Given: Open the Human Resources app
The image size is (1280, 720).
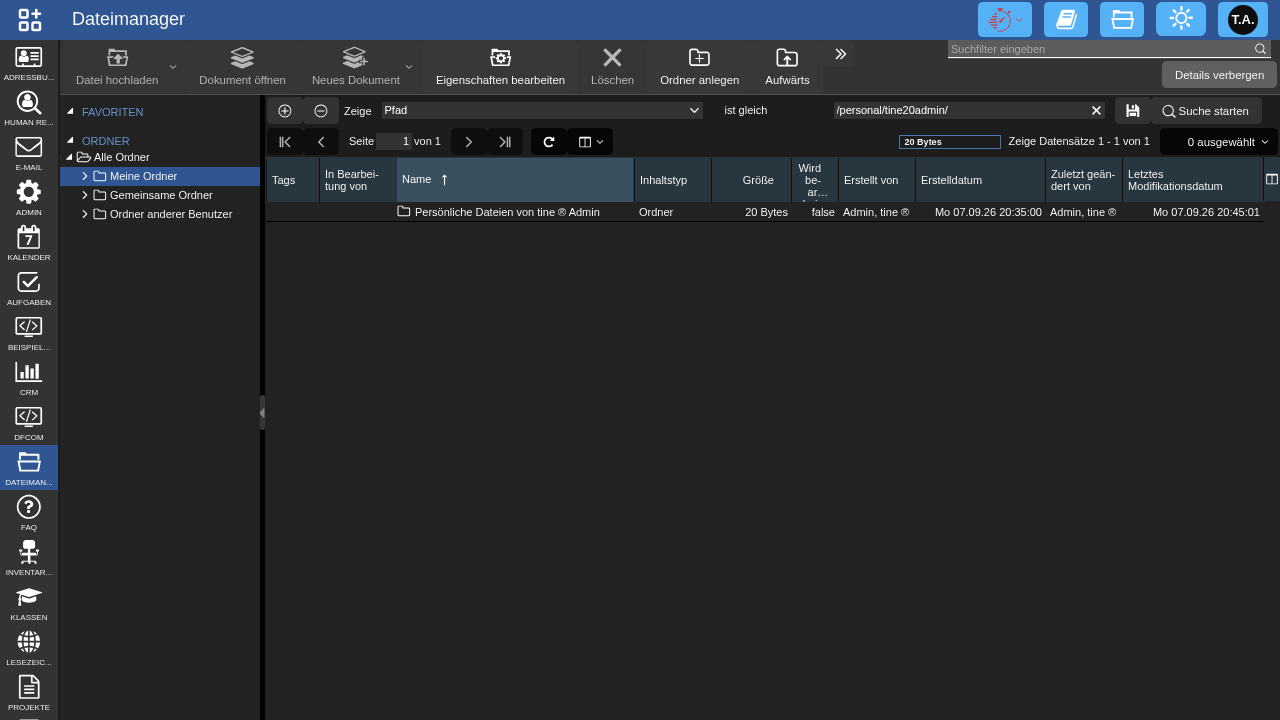Looking at the screenshot, I should pos(29,108).
